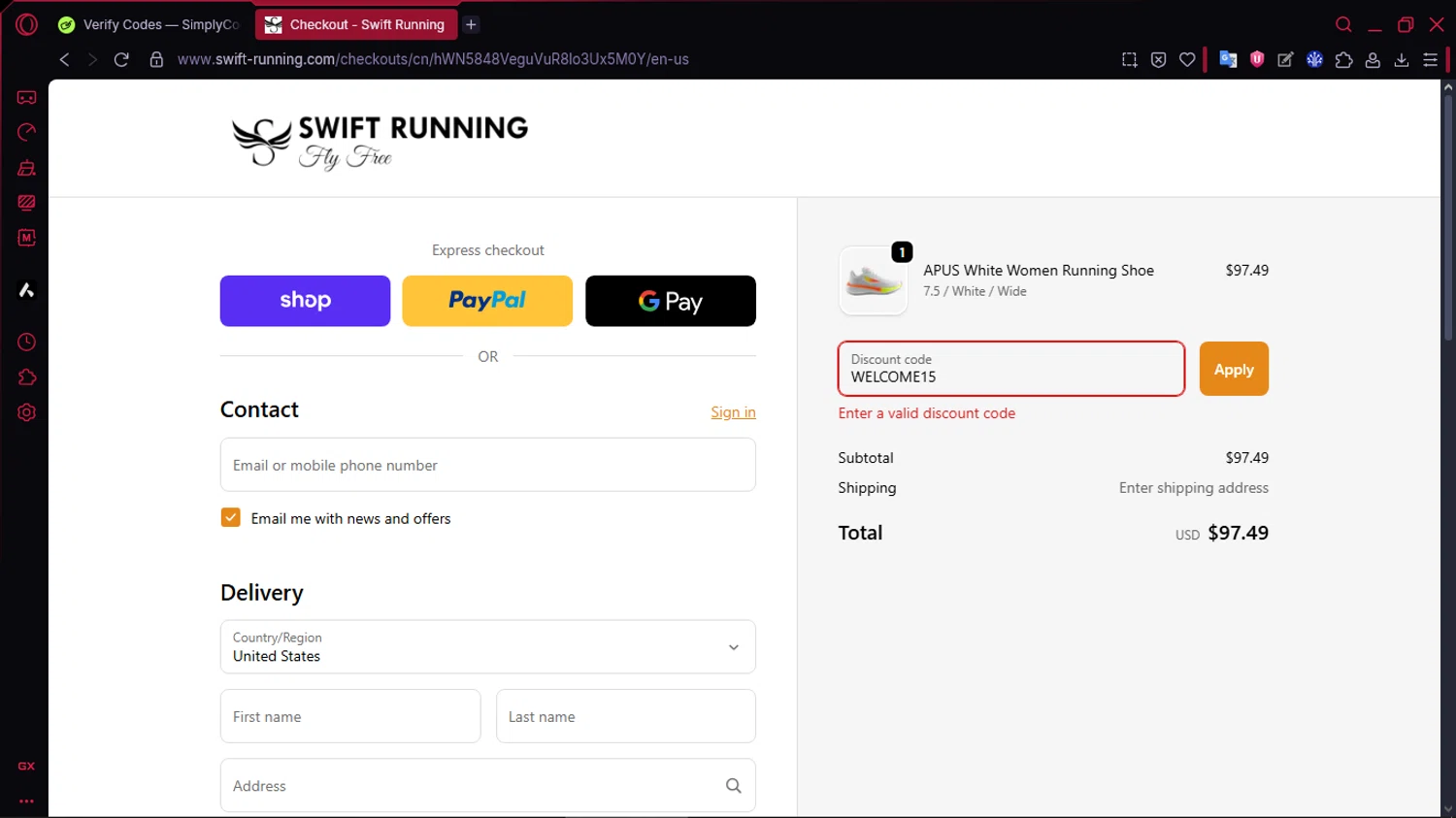Viewport: 1456px width, 818px height.
Task: Open History clock icon in sidebar
Action: 26,342
